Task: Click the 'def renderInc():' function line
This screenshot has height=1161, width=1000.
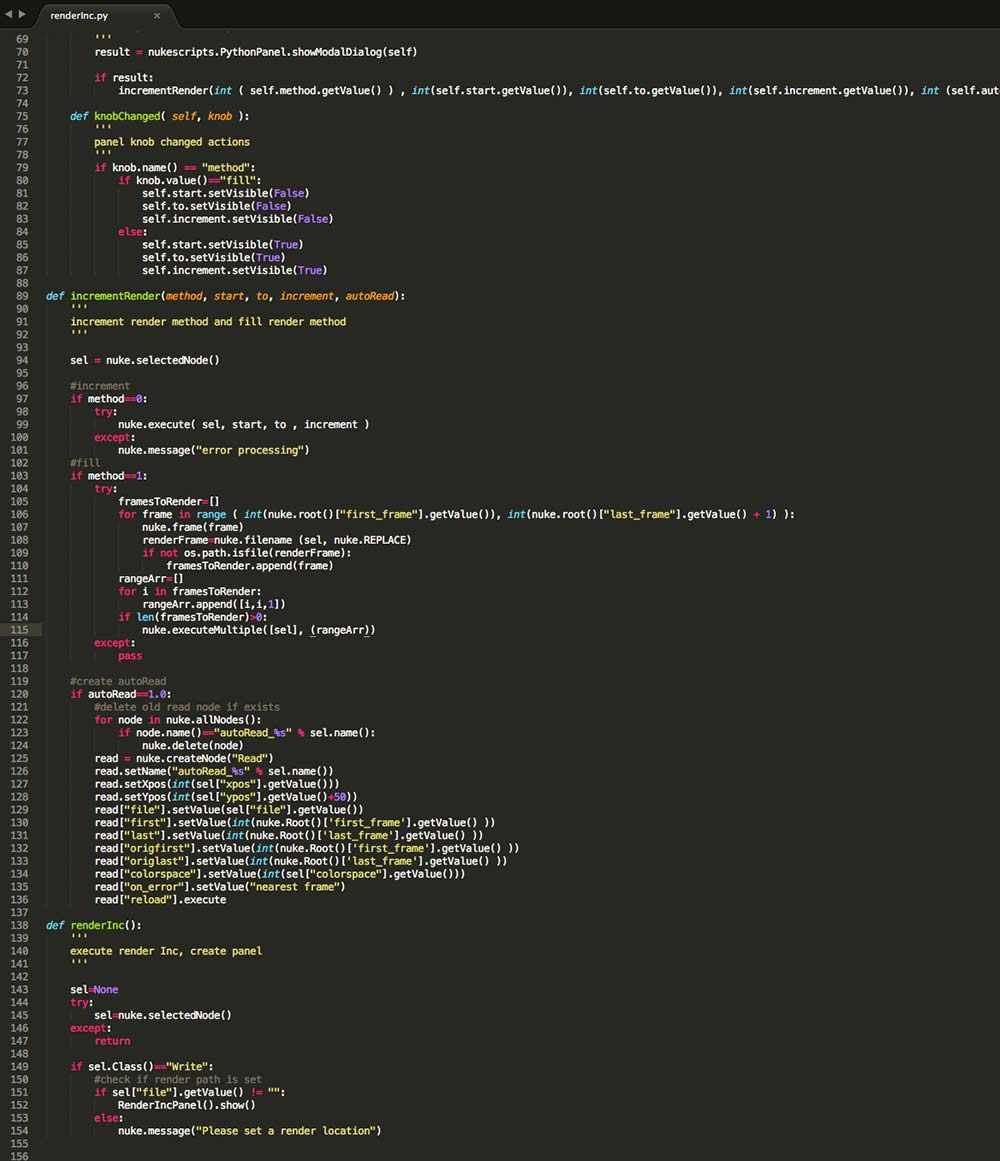Action: (x=93, y=926)
